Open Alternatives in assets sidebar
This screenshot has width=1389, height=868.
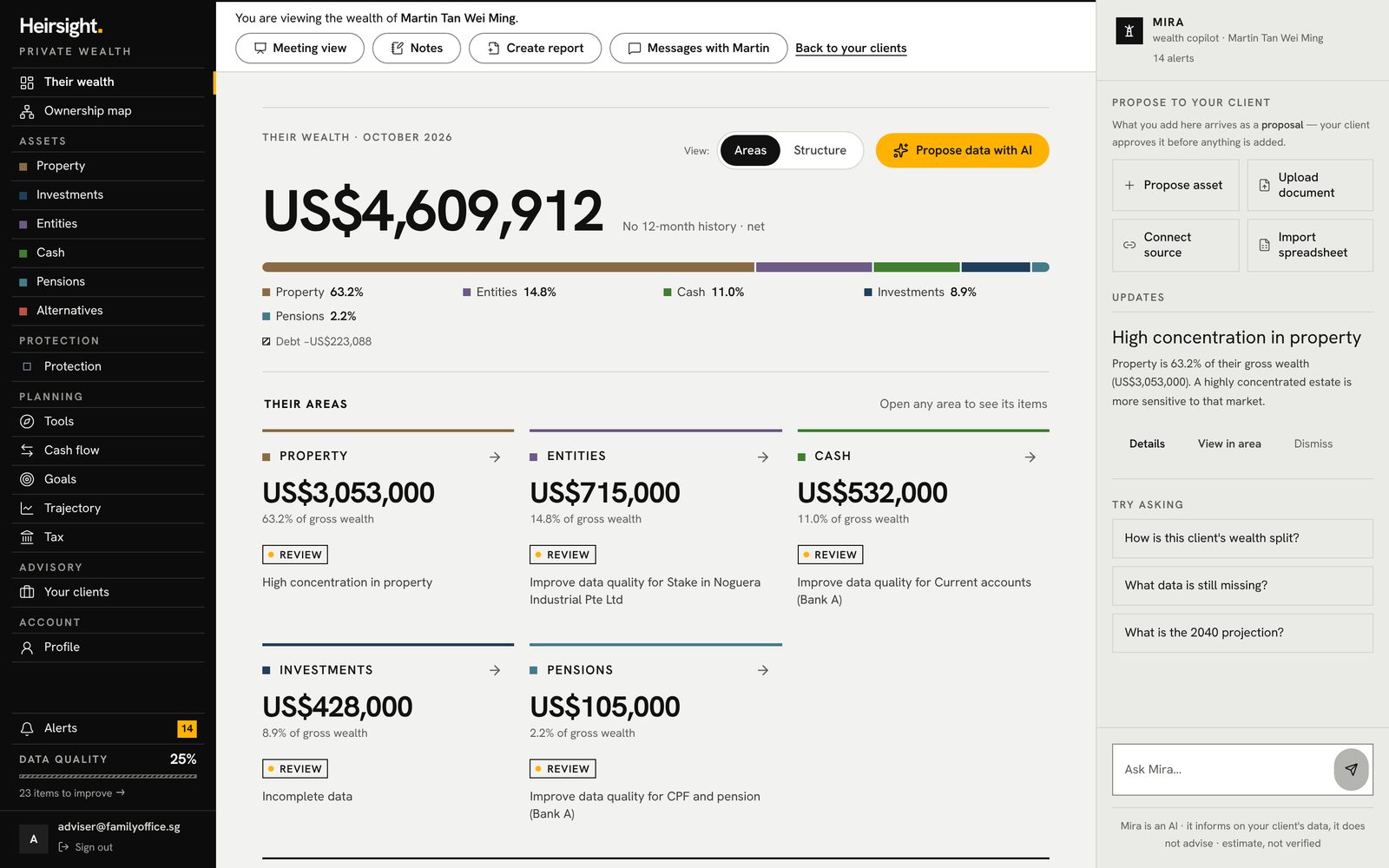point(108,311)
